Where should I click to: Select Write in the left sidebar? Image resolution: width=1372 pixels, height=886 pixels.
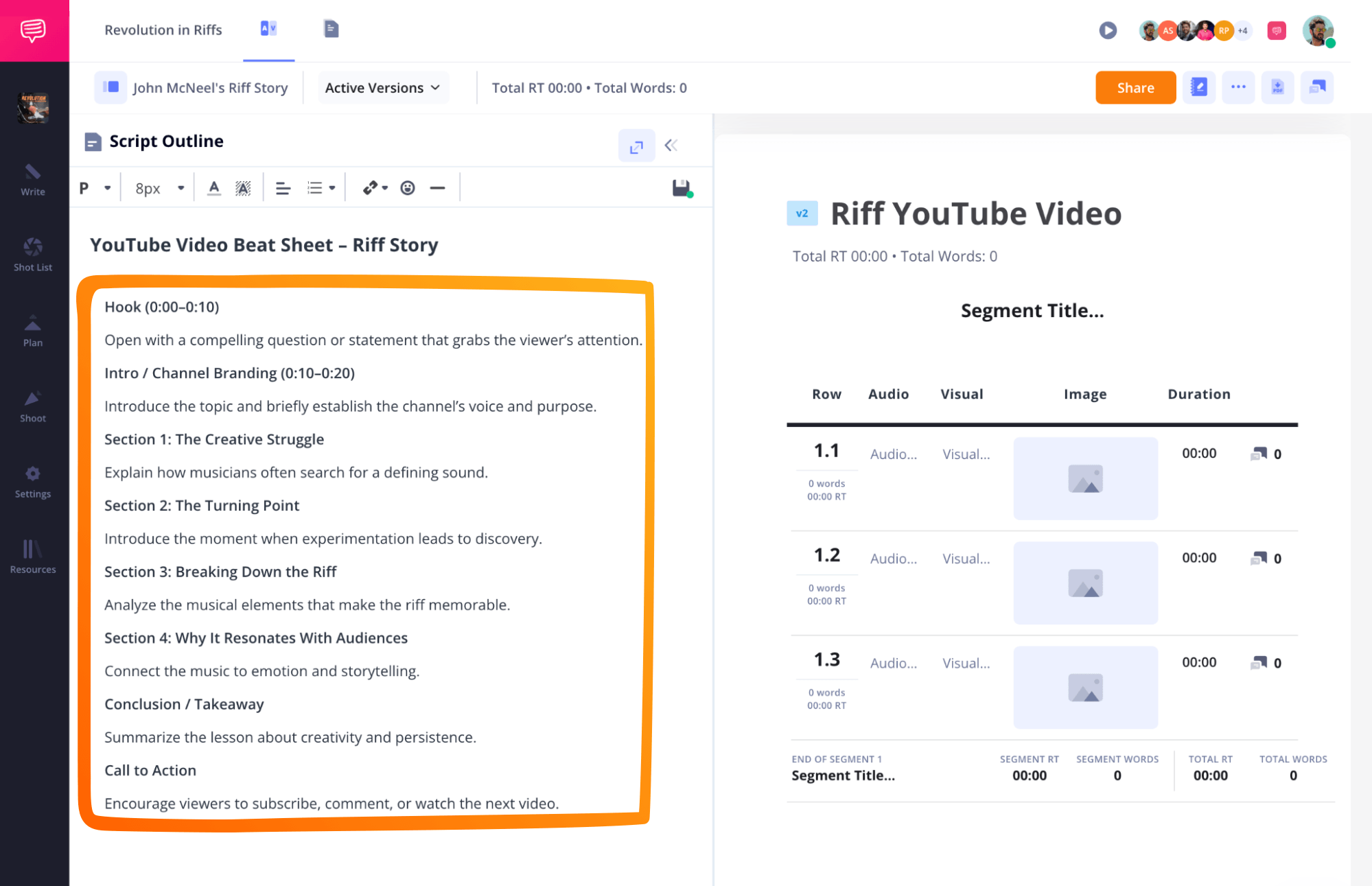(x=32, y=180)
